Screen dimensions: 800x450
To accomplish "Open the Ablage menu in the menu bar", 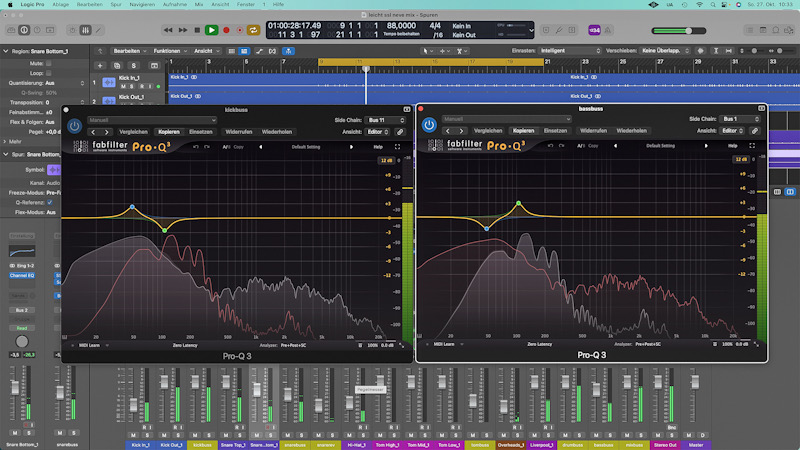I will point(61,5).
